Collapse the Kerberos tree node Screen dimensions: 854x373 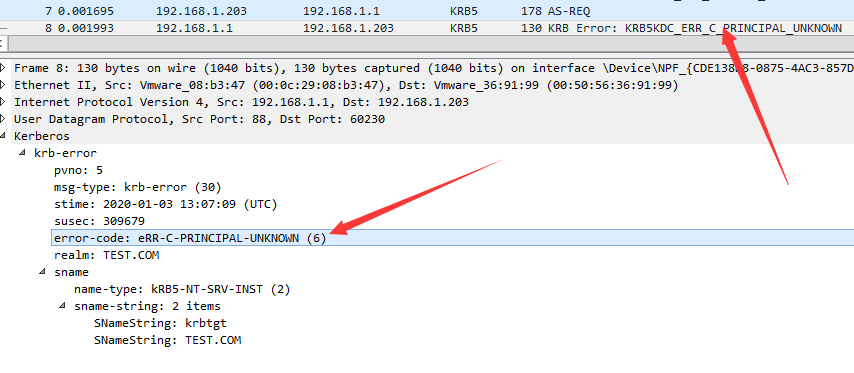tap(3, 136)
